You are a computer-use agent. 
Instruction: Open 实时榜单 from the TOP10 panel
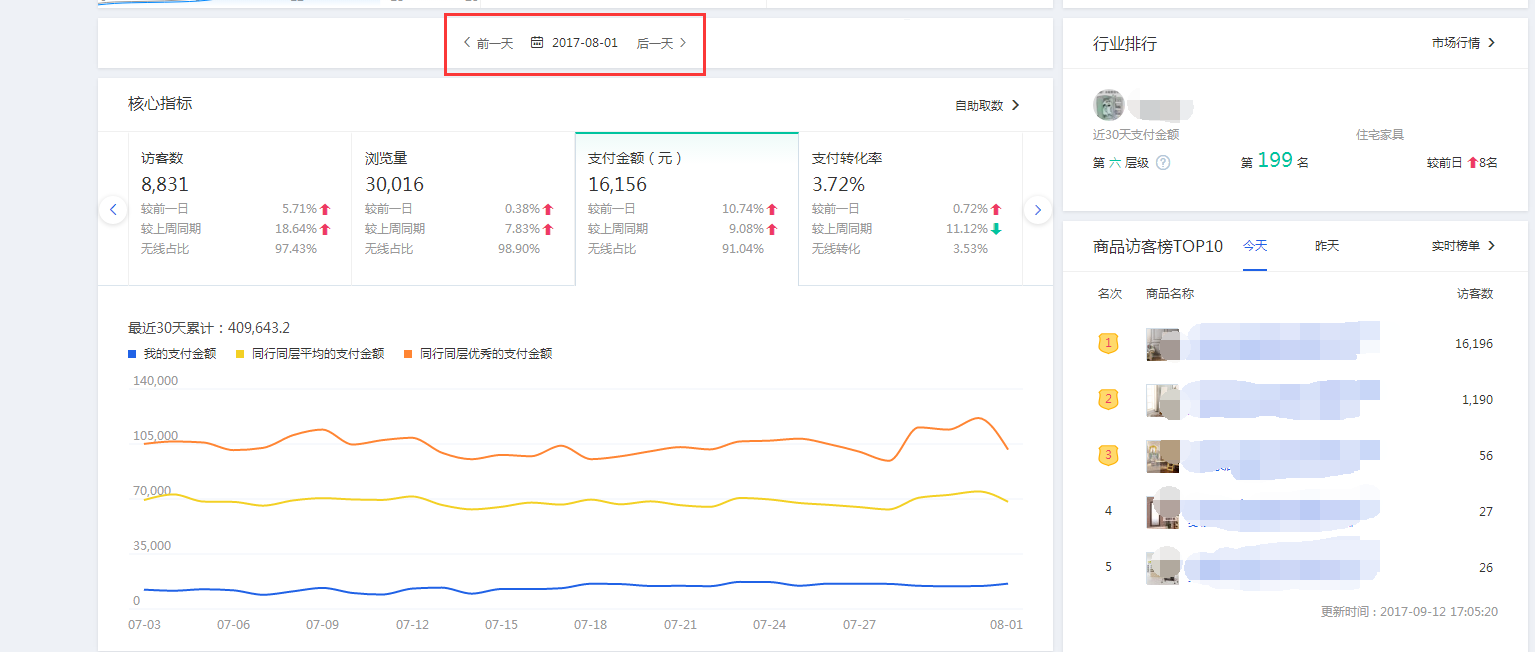(x=1463, y=246)
